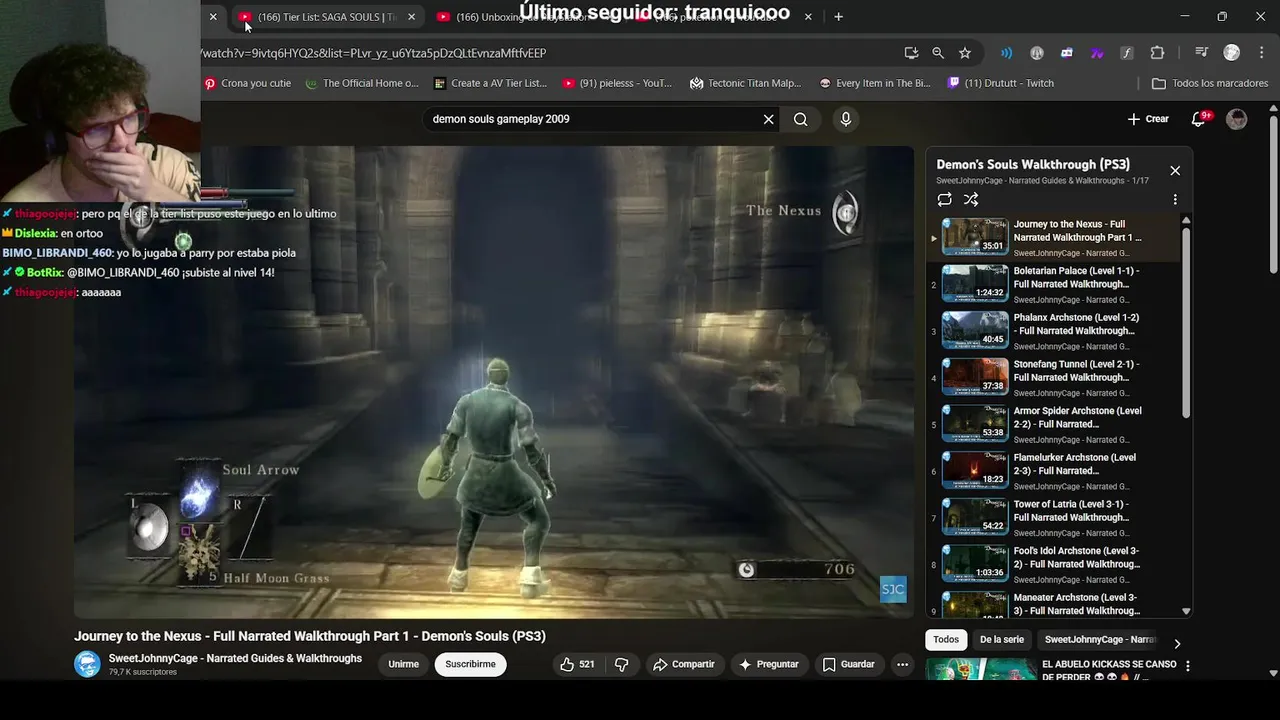The image size is (1280, 720).
Task: Click the Compartir share button
Action: [684, 664]
